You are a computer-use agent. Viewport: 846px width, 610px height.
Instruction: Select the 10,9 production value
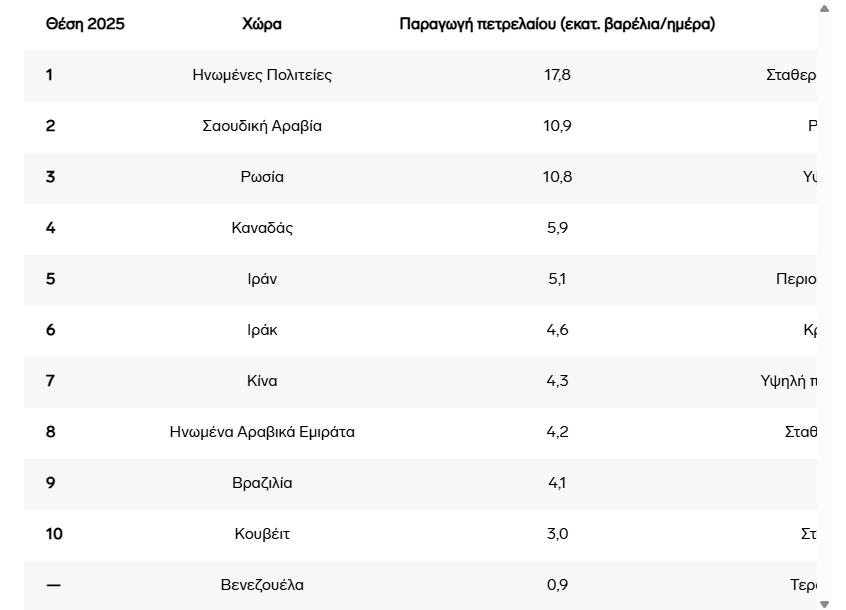coord(557,126)
